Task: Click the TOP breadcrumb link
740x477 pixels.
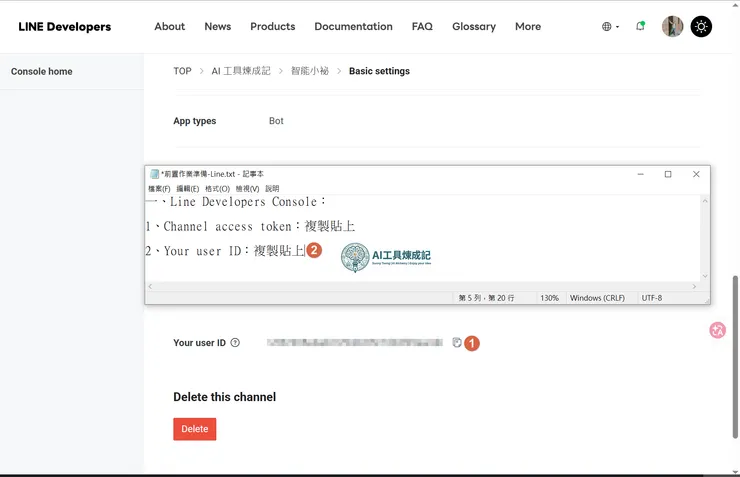Action: (182, 71)
